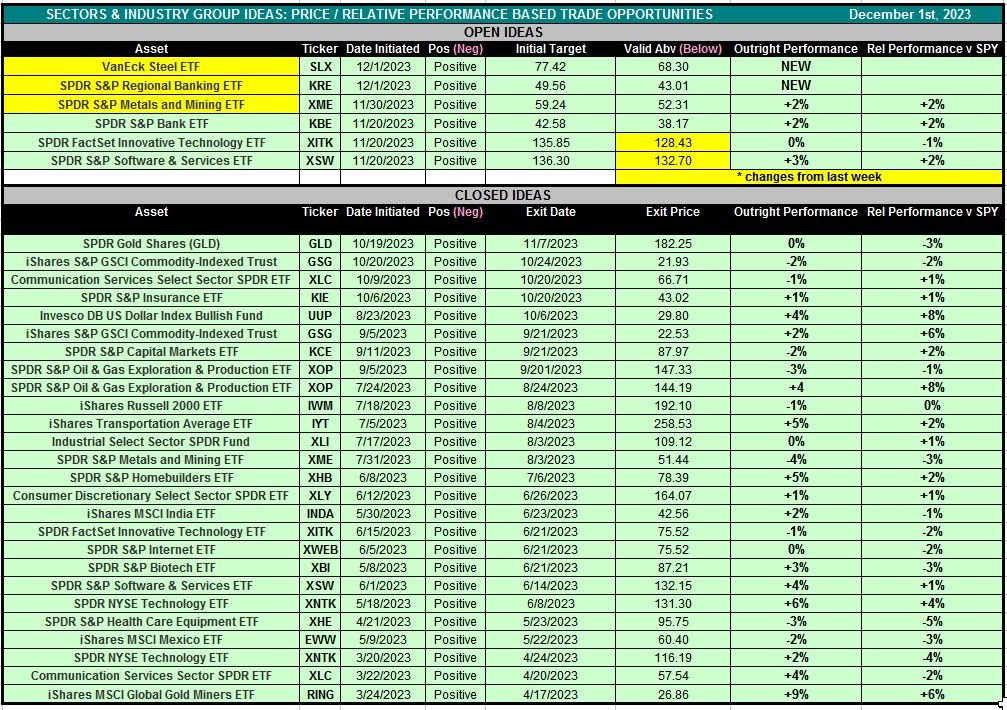Select the CLOSED IDEAS section header

point(503,195)
